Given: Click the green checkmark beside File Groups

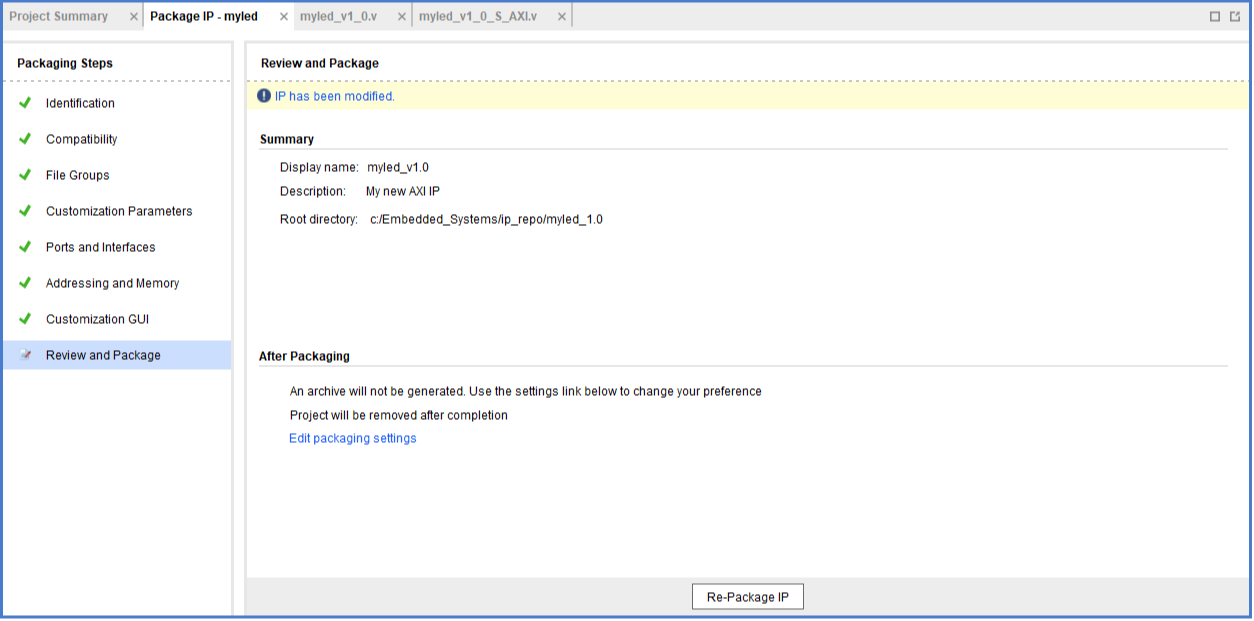Looking at the screenshot, I should pos(26,175).
